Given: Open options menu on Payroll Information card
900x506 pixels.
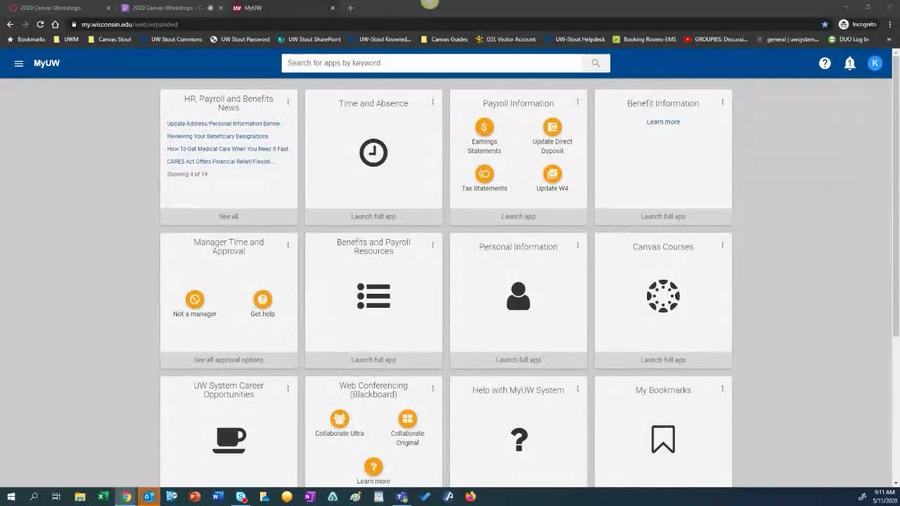Looking at the screenshot, I should [x=577, y=102].
